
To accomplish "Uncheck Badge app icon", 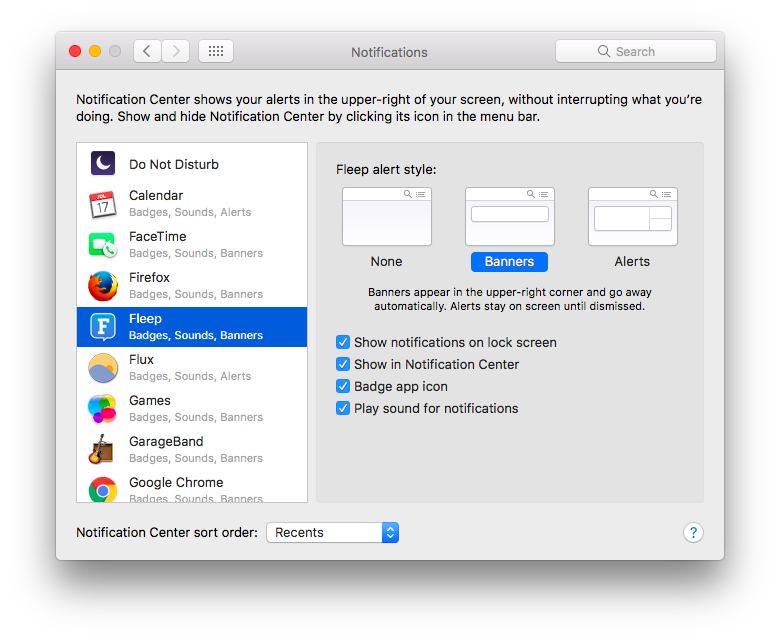I will (x=343, y=386).
